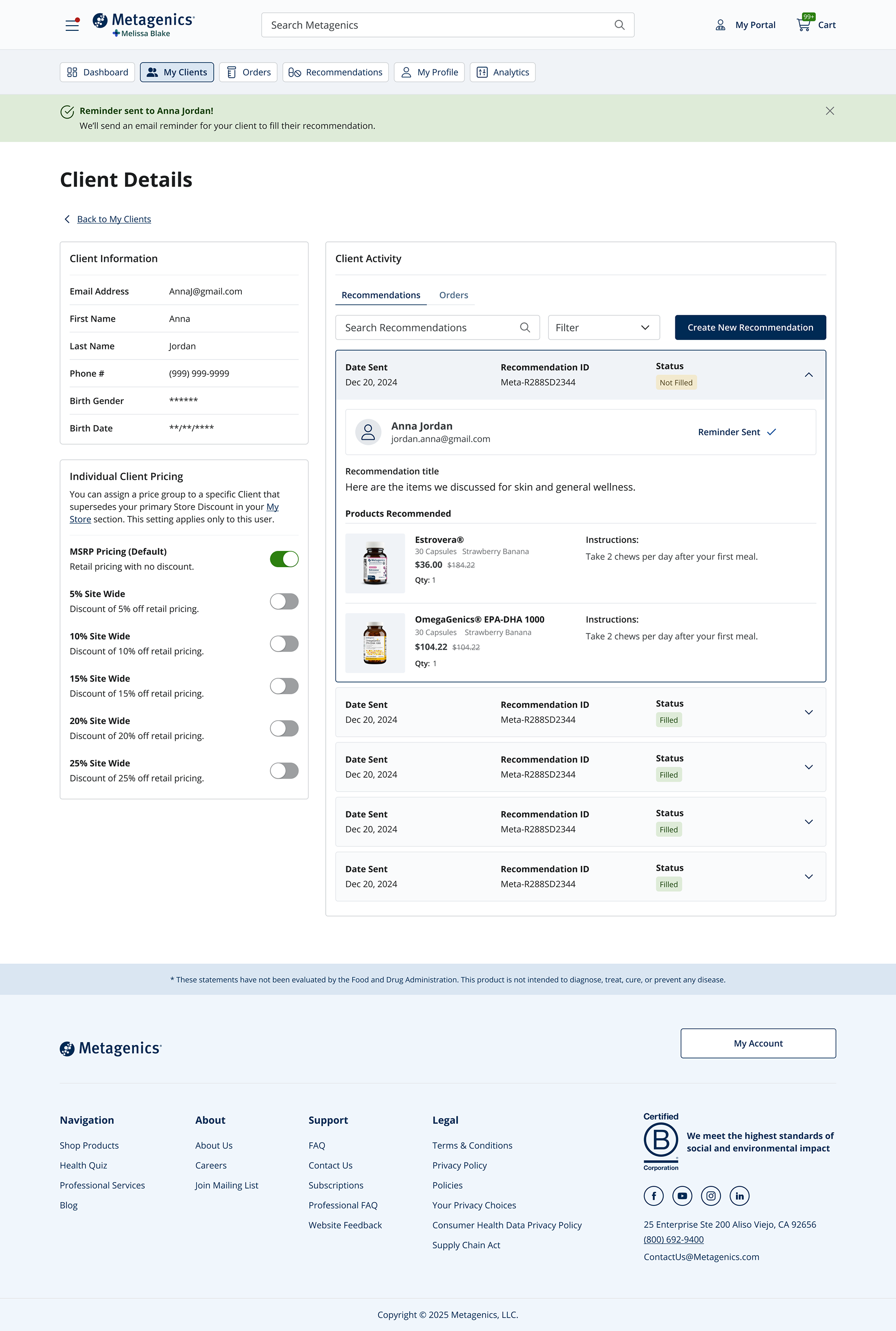The image size is (896, 1331).
Task: Open the Supply Chain Act link
Action: point(466,1245)
